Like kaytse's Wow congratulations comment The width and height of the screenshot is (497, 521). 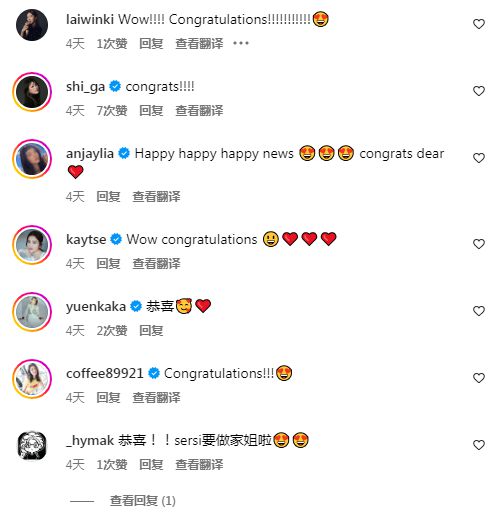click(x=479, y=244)
